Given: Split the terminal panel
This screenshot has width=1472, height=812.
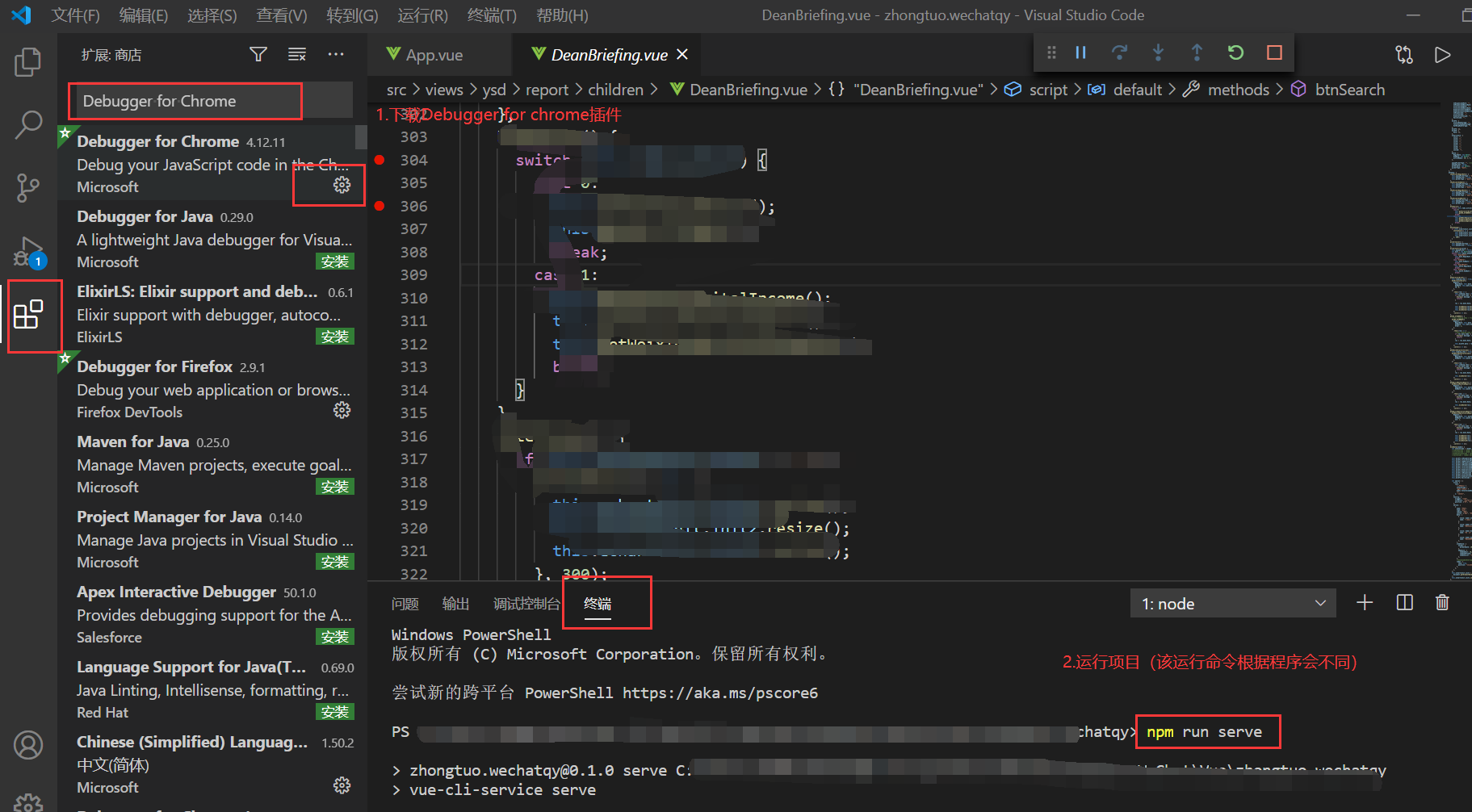Looking at the screenshot, I should (1404, 603).
